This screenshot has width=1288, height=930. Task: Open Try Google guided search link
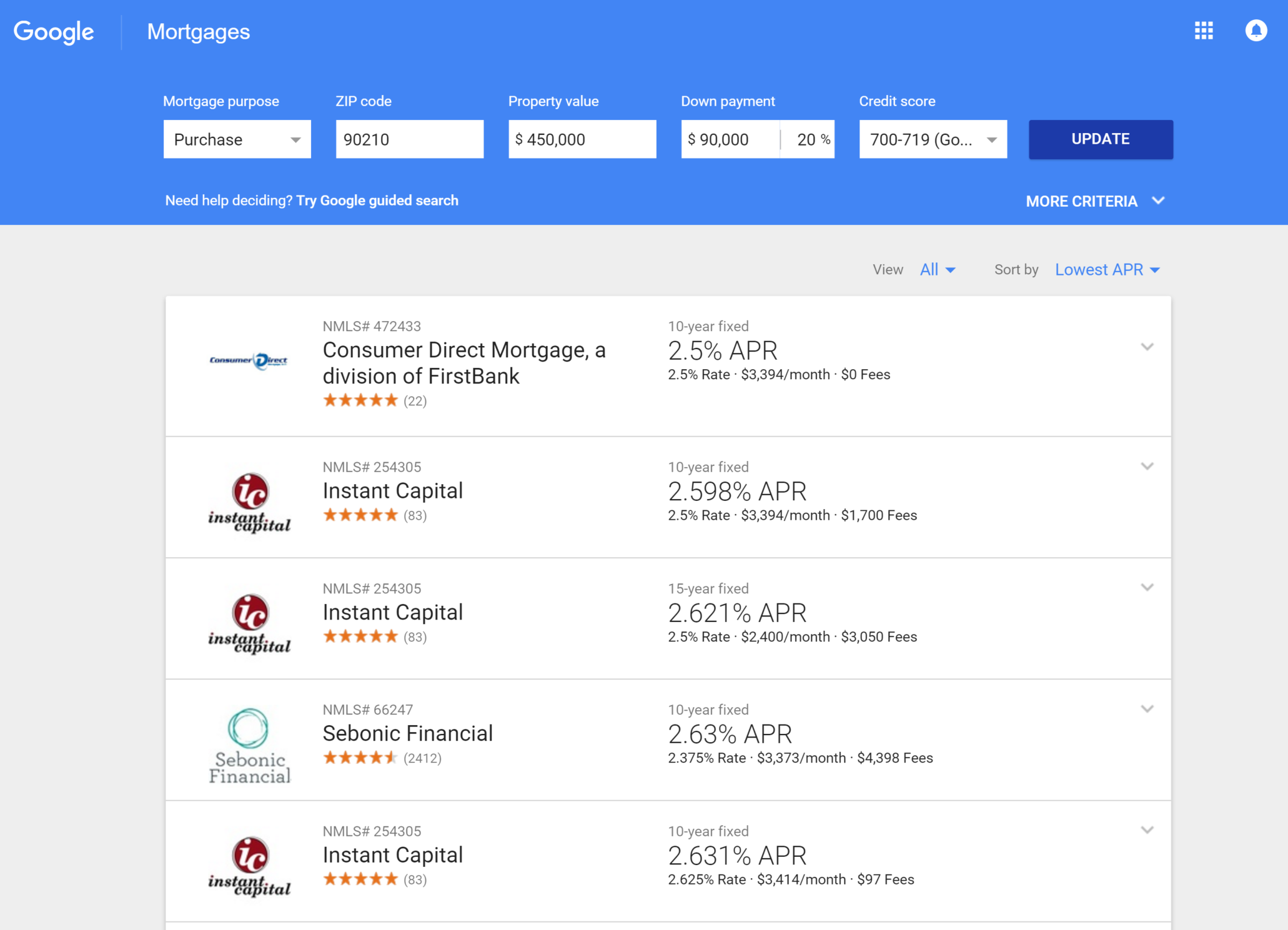pos(377,200)
